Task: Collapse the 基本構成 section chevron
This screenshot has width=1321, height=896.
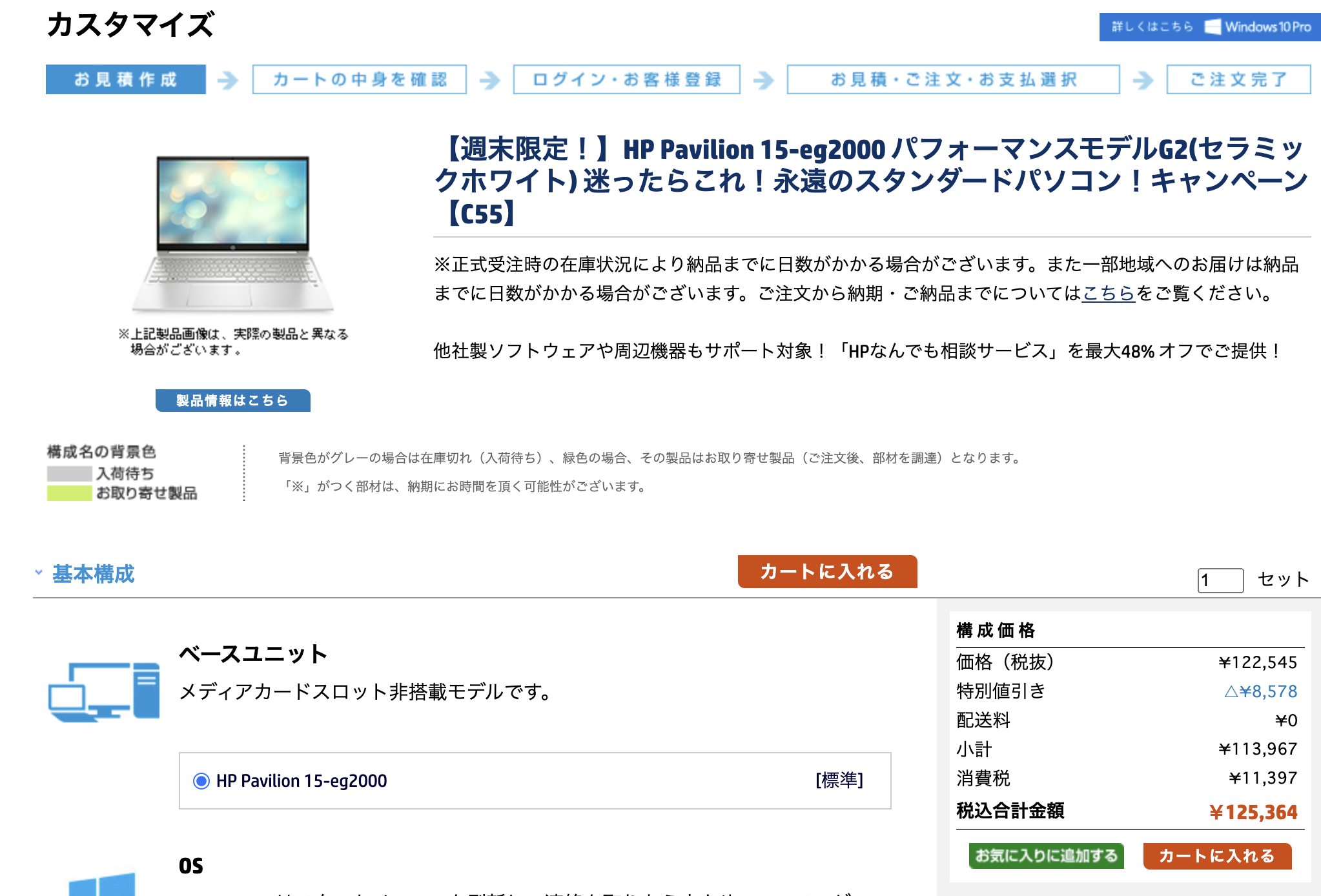Action: pyautogui.click(x=39, y=573)
